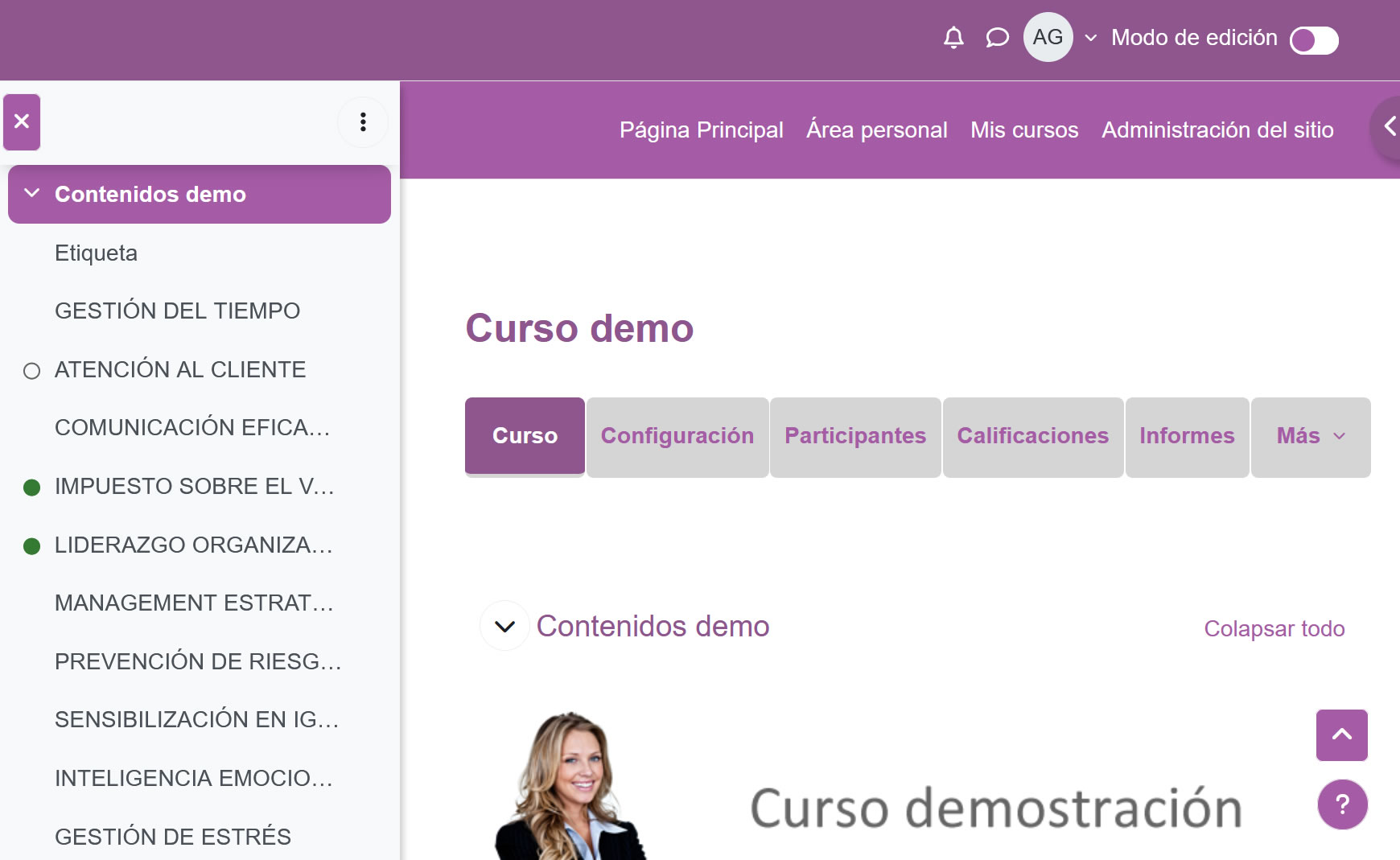This screenshot has height=860, width=1400.
Task: Open the messaging speech bubble icon
Action: tap(997, 38)
